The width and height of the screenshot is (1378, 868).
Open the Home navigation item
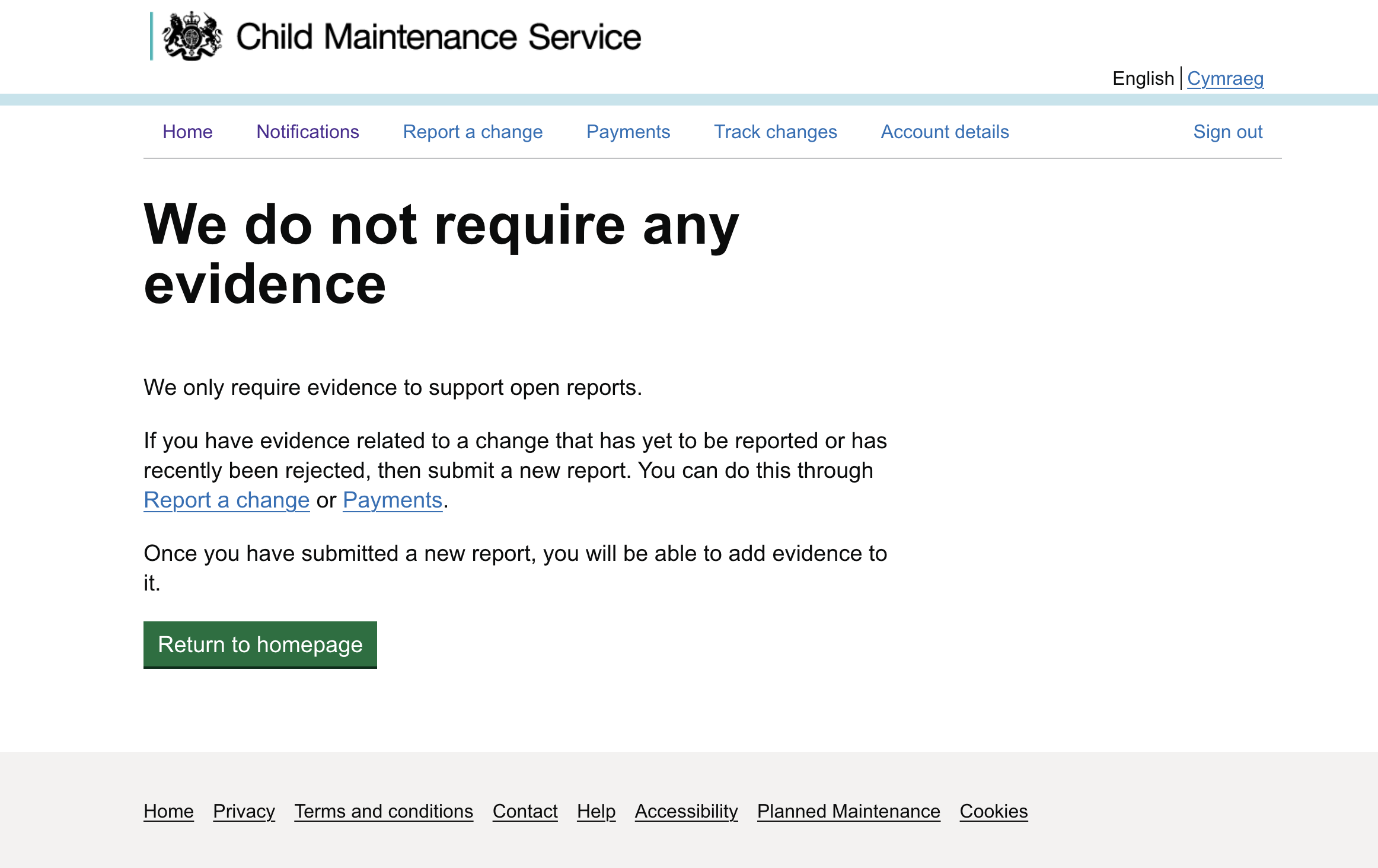point(187,132)
